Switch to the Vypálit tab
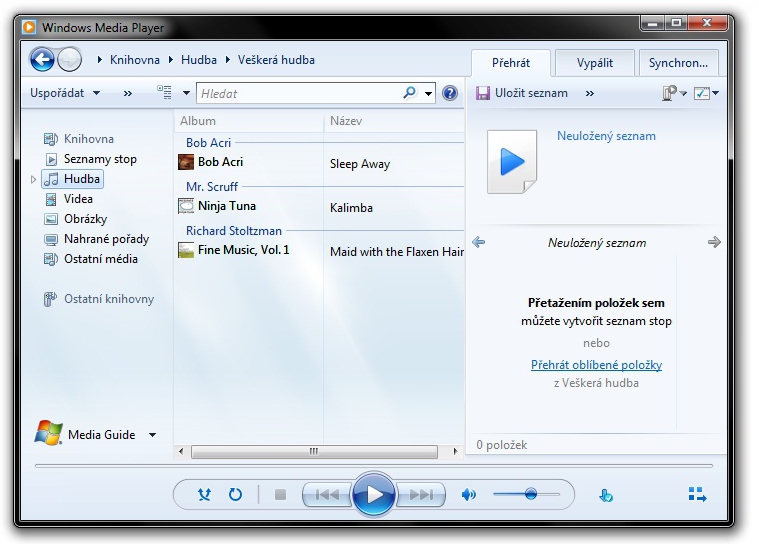 [x=594, y=63]
